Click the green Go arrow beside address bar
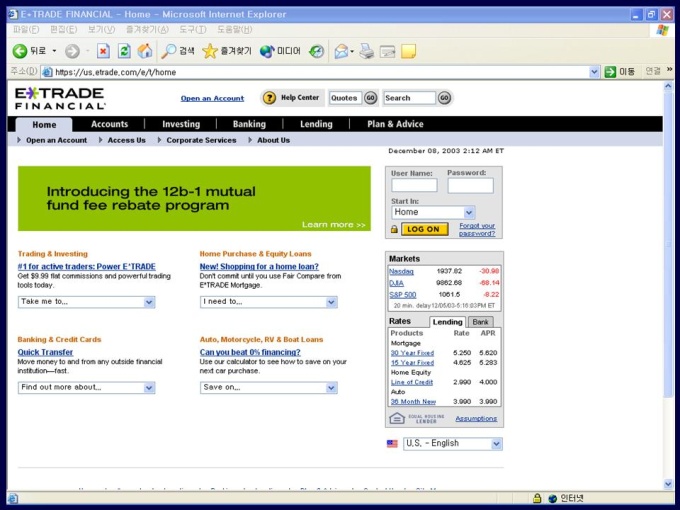 coord(610,72)
